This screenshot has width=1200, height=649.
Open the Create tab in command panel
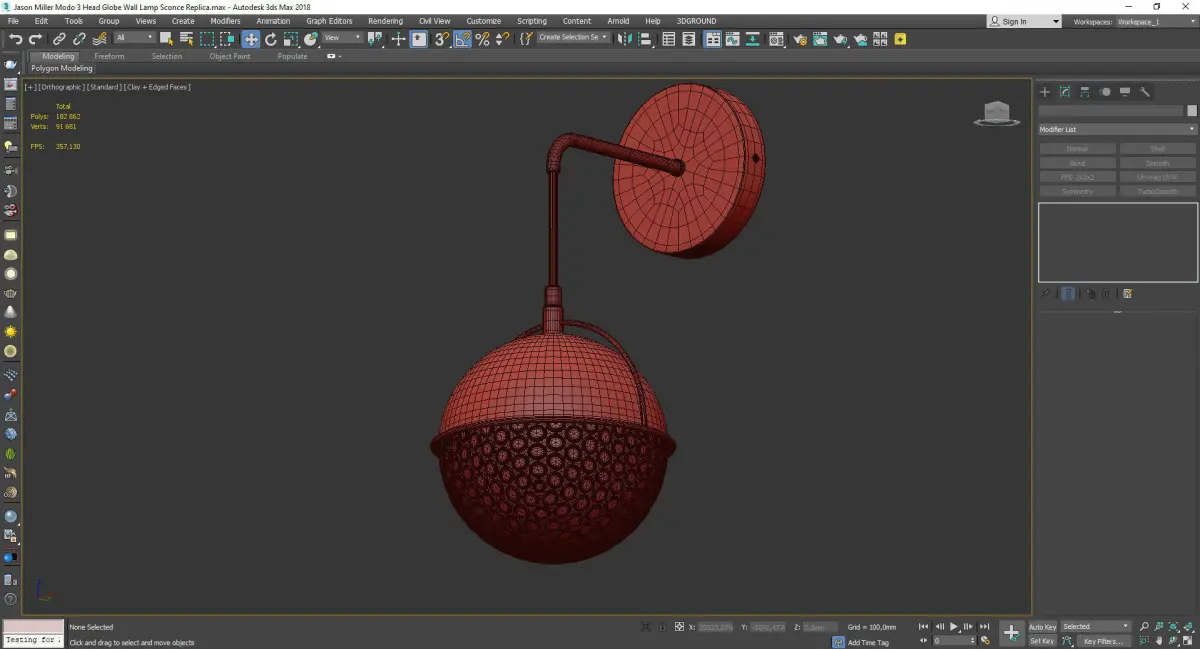[1045, 92]
